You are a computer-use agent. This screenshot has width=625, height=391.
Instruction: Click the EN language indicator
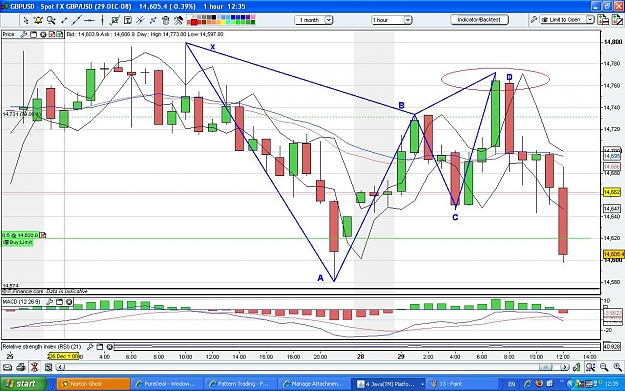tap(511, 384)
